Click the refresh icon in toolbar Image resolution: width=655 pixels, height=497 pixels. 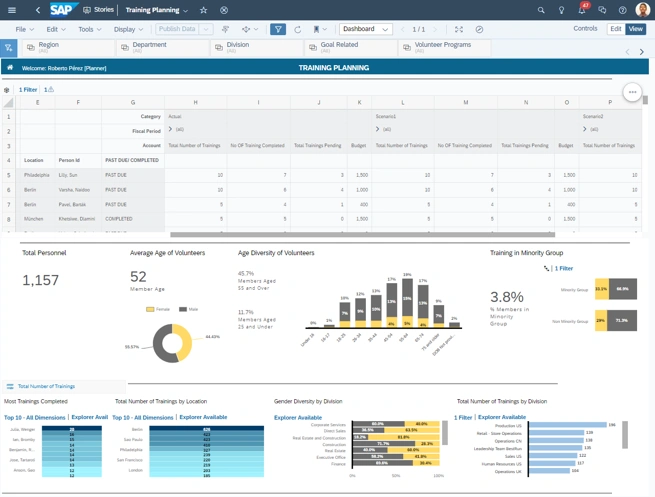click(x=297, y=29)
